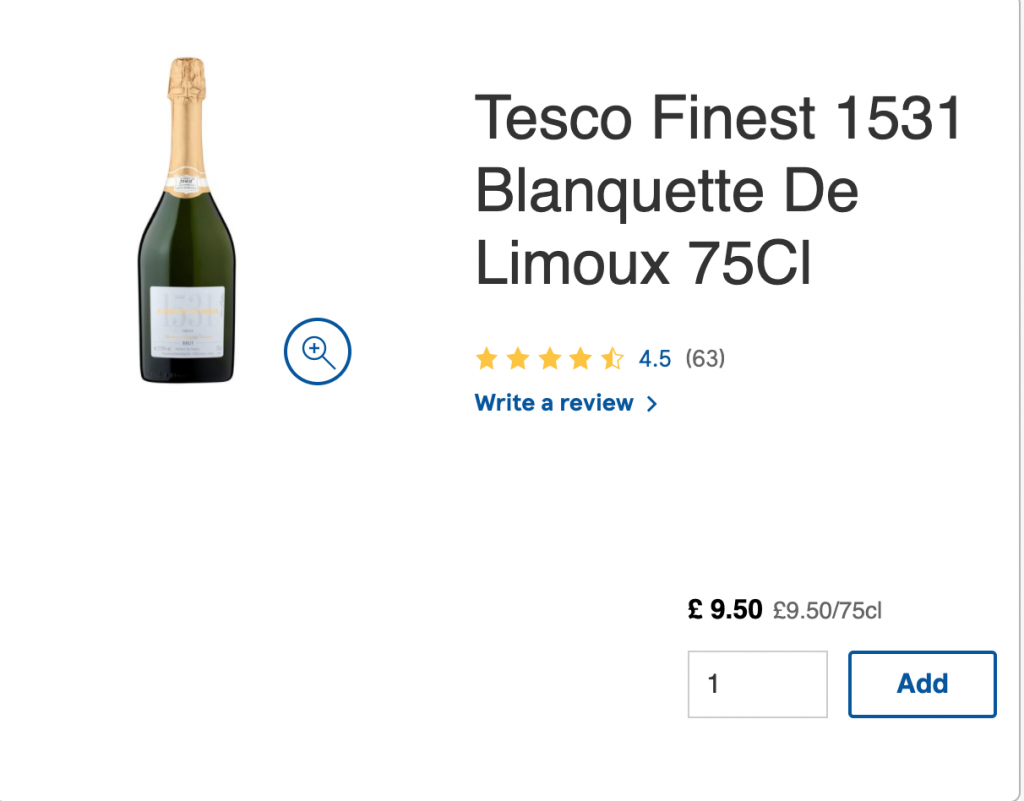Click the fourth rating star

tap(580, 358)
